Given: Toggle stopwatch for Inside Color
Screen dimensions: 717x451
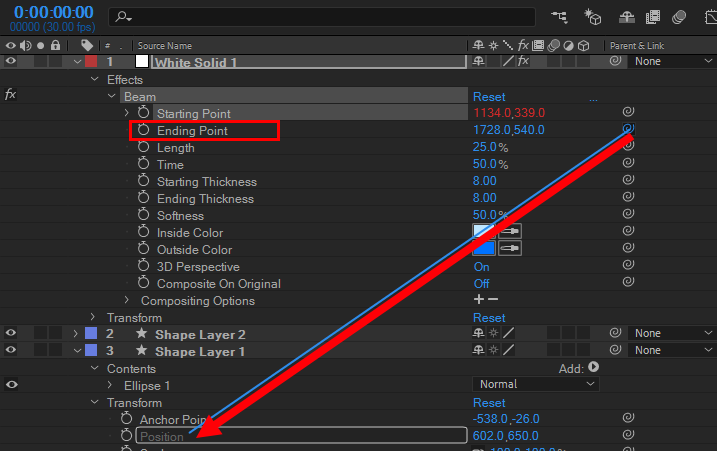Looking at the screenshot, I should pos(143,232).
